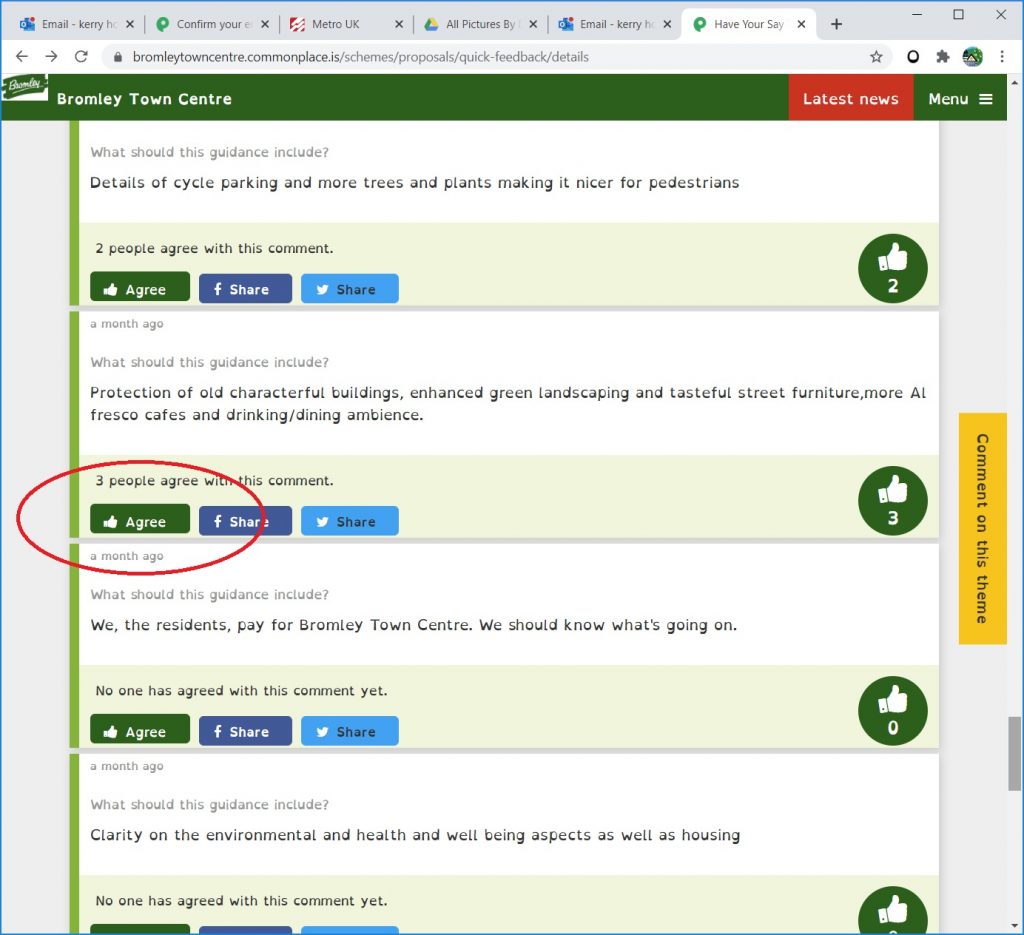Open Chrome's three-dot settings menu

pyautogui.click(x=1002, y=57)
